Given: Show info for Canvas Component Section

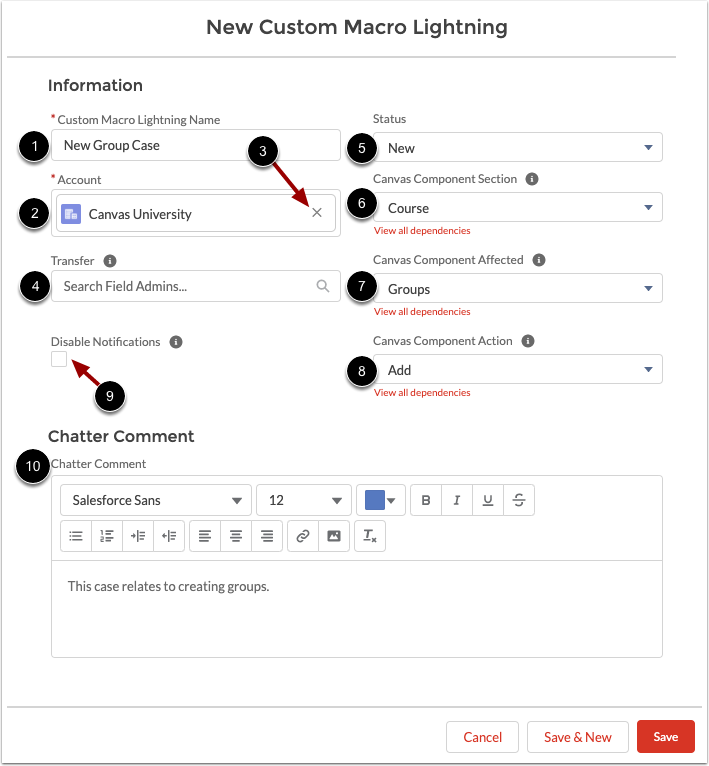Looking at the screenshot, I should 532,179.
